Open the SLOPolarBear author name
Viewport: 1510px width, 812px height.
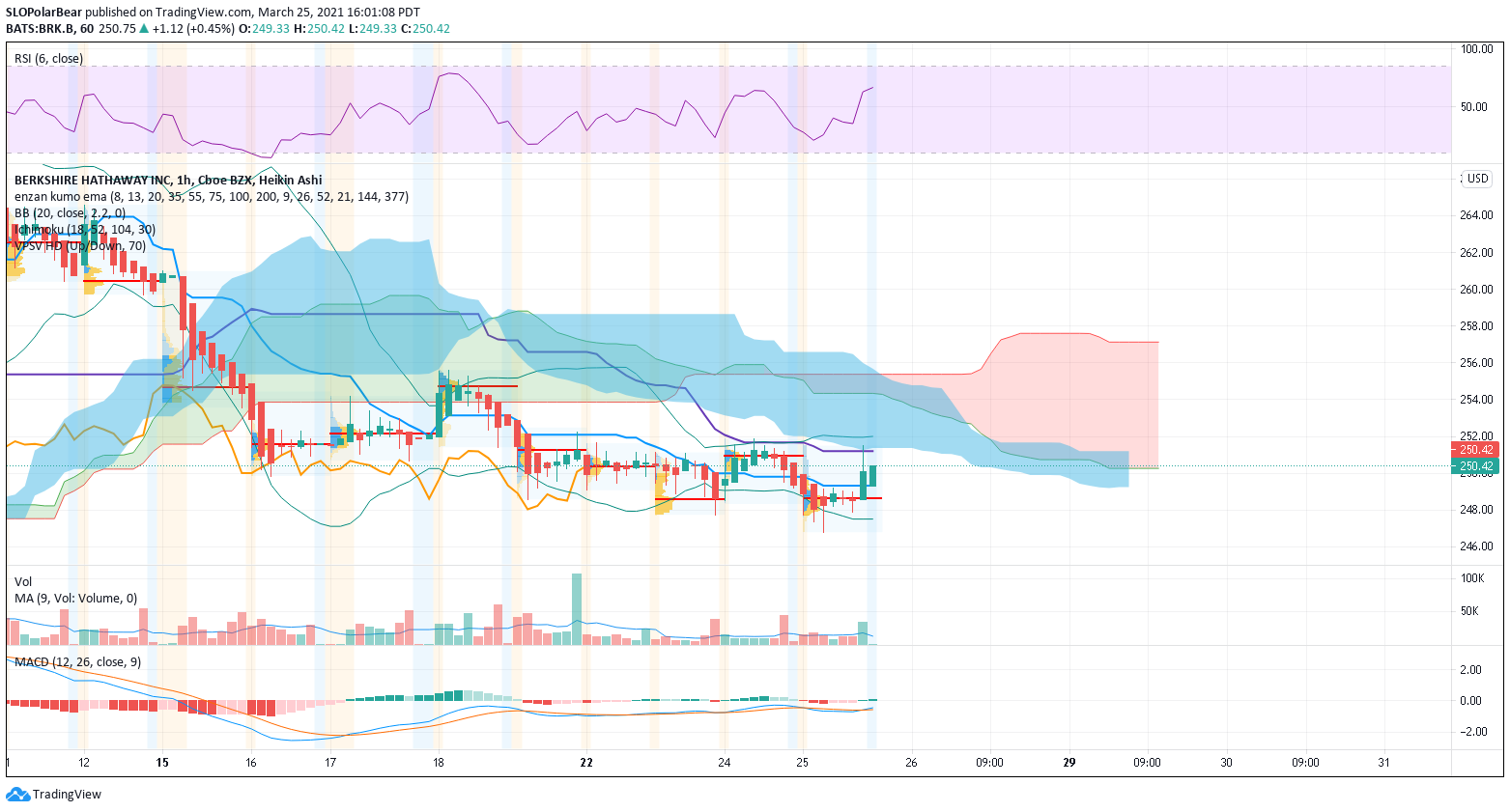[x=43, y=12]
